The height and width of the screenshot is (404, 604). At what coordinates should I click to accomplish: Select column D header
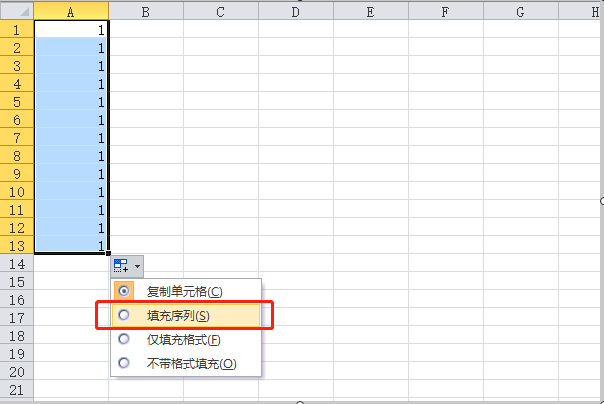[295, 12]
